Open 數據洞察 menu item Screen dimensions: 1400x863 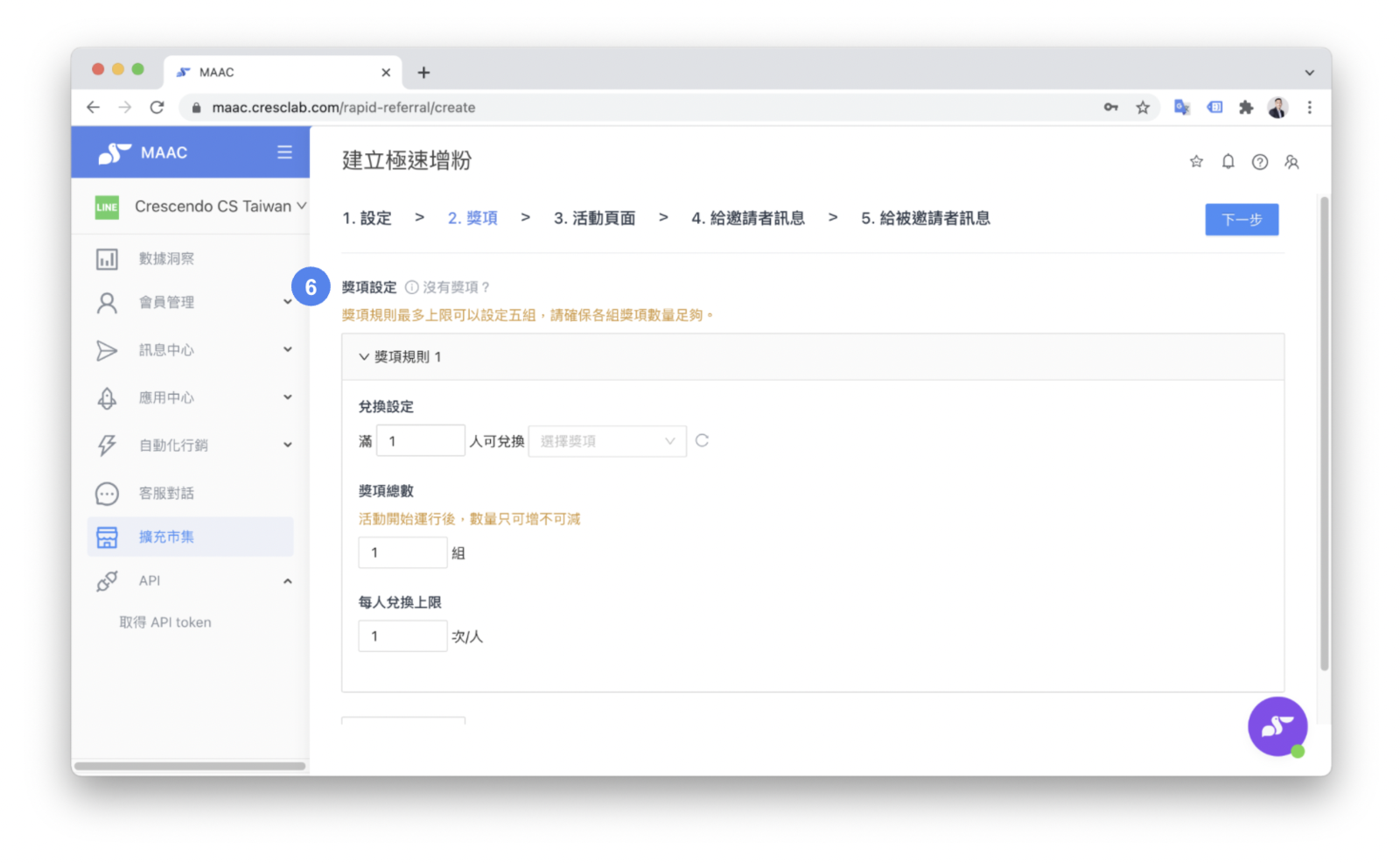point(166,259)
